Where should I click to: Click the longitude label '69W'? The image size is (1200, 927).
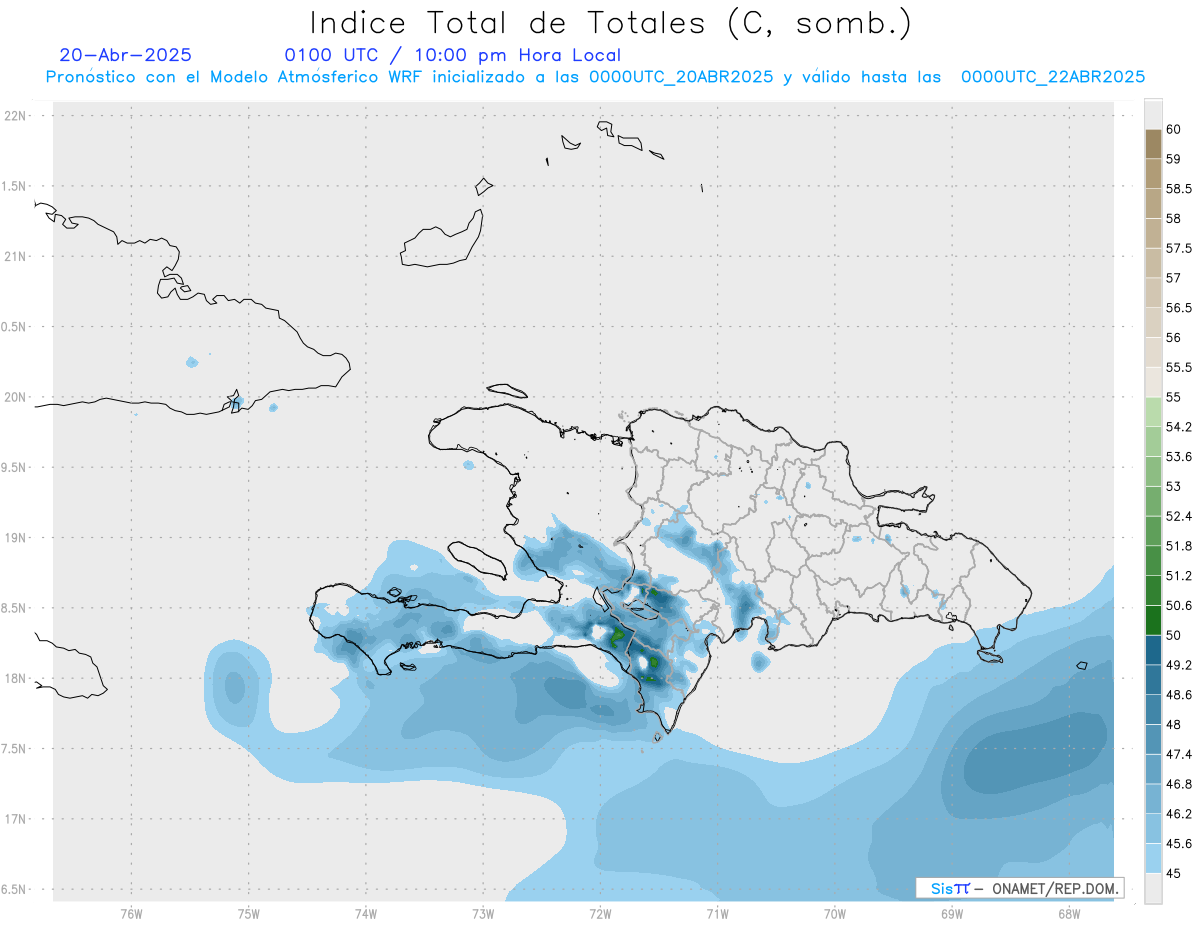[x=952, y=913]
